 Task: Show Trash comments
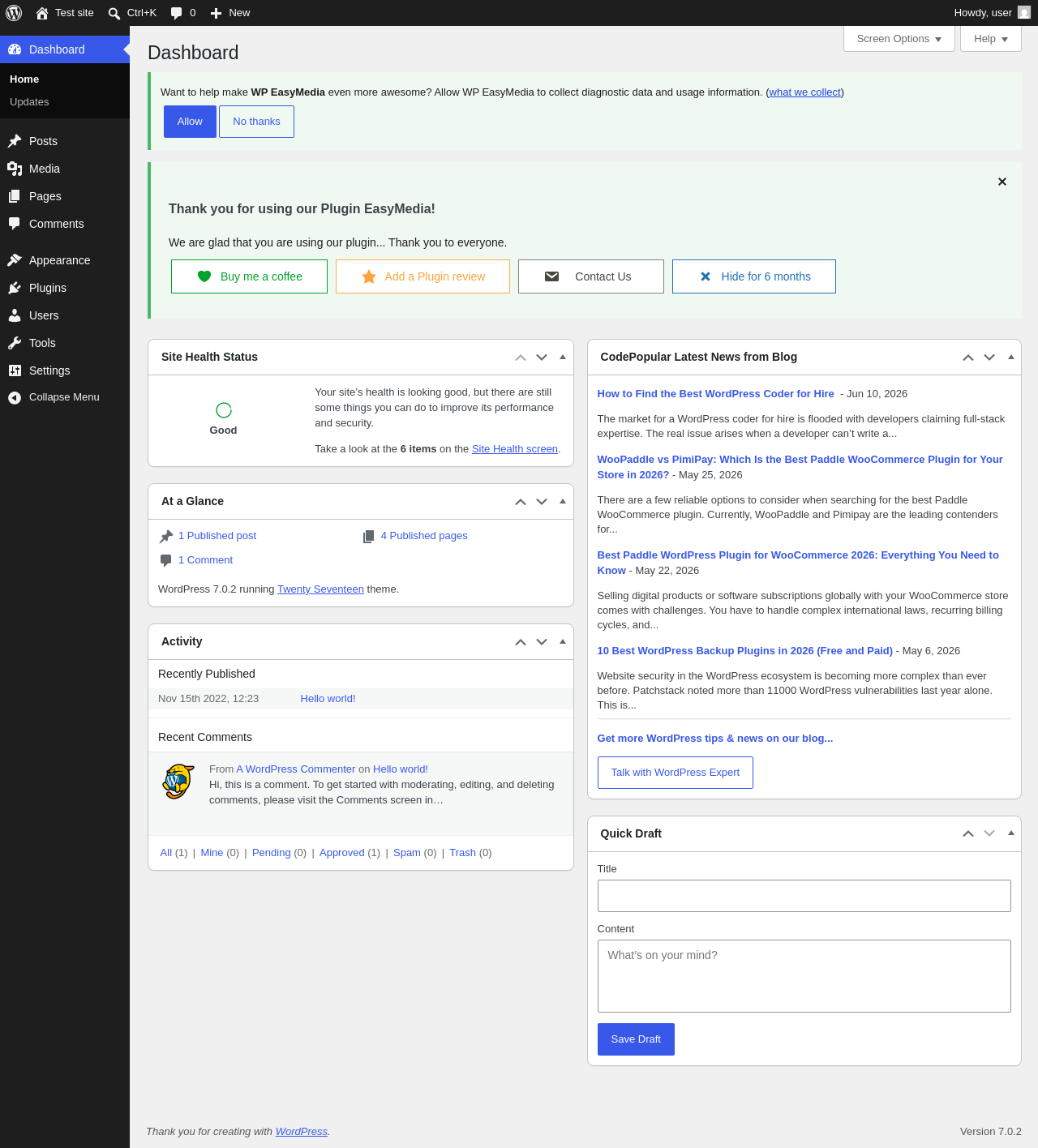point(463,853)
